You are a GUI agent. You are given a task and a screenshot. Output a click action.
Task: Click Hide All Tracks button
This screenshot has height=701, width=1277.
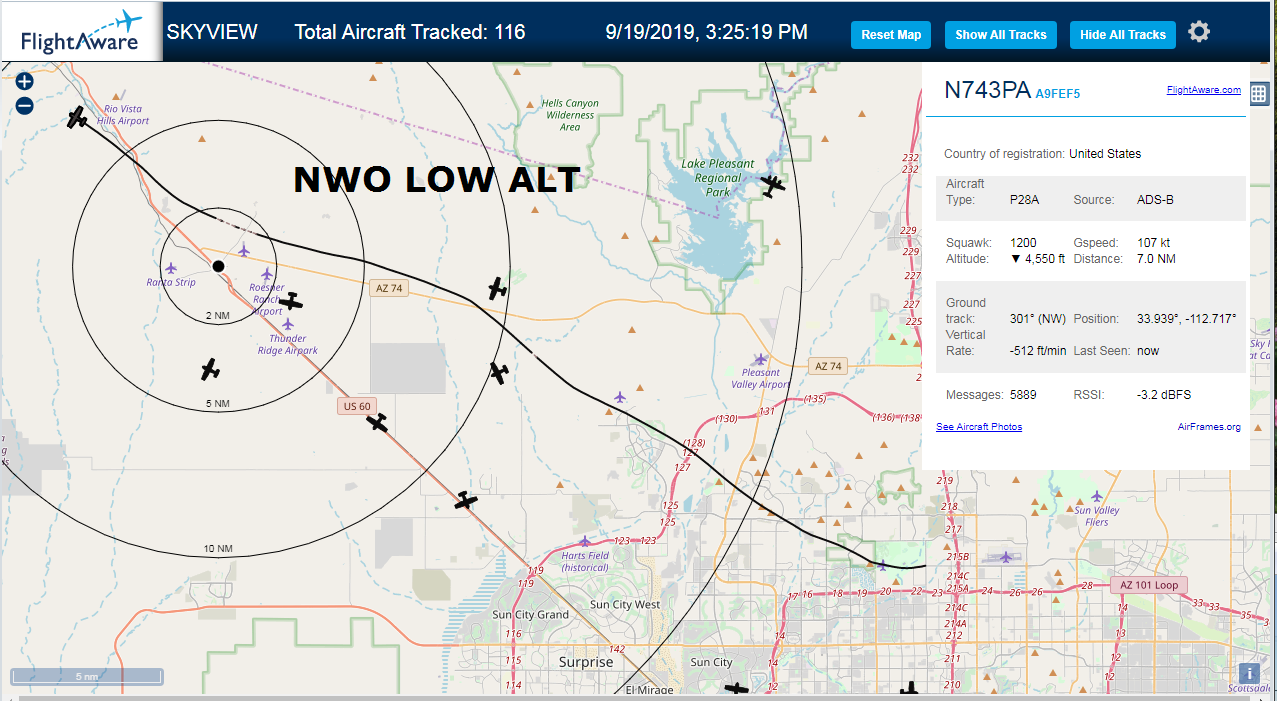pyautogui.click(x=1122, y=35)
